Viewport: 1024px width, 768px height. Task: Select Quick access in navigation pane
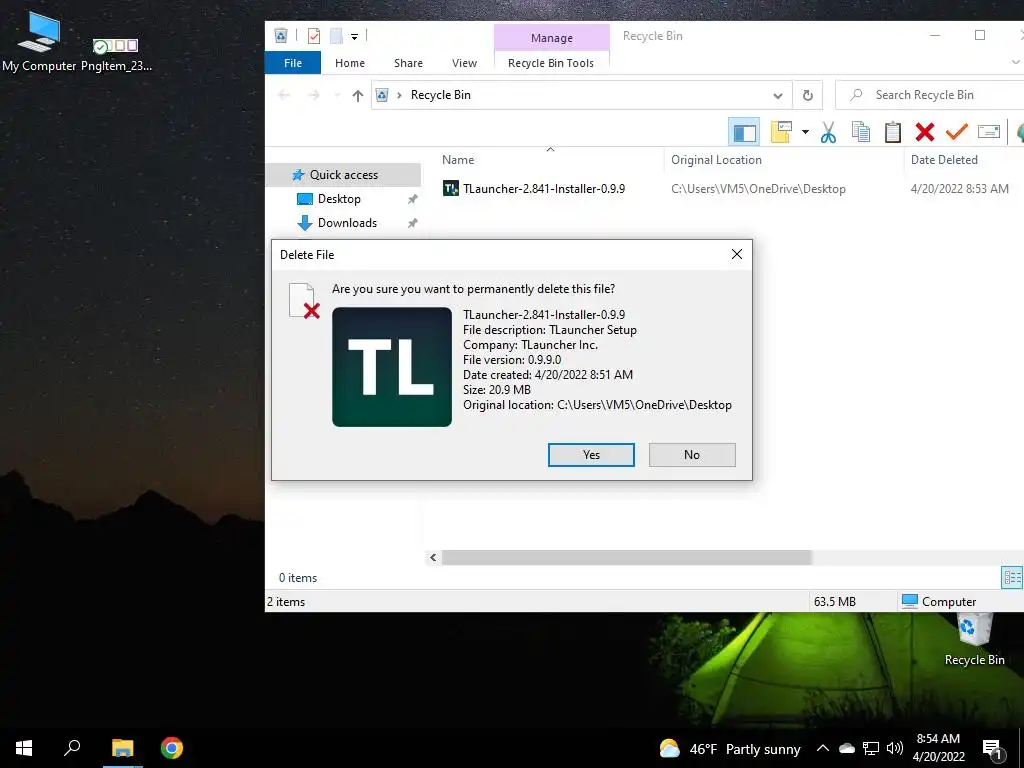coord(344,174)
